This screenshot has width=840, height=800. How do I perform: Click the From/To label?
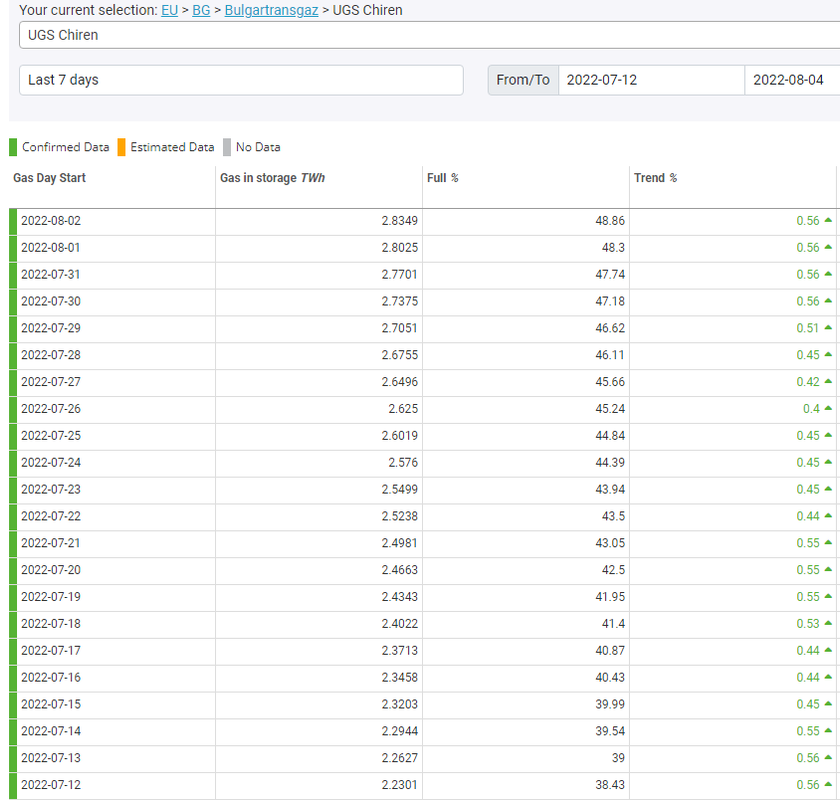pyautogui.click(x=523, y=80)
